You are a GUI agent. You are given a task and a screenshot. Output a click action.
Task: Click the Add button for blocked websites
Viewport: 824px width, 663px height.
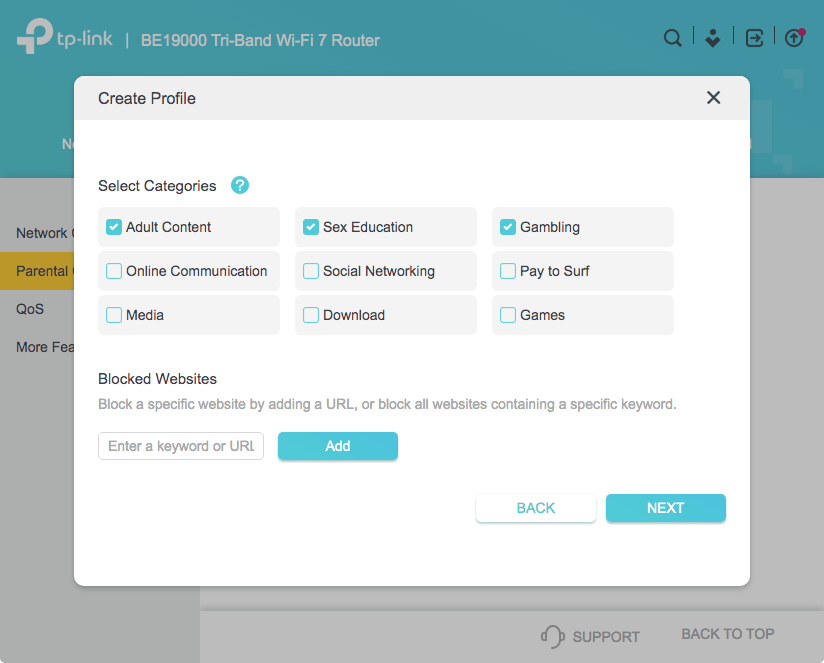[337, 446]
